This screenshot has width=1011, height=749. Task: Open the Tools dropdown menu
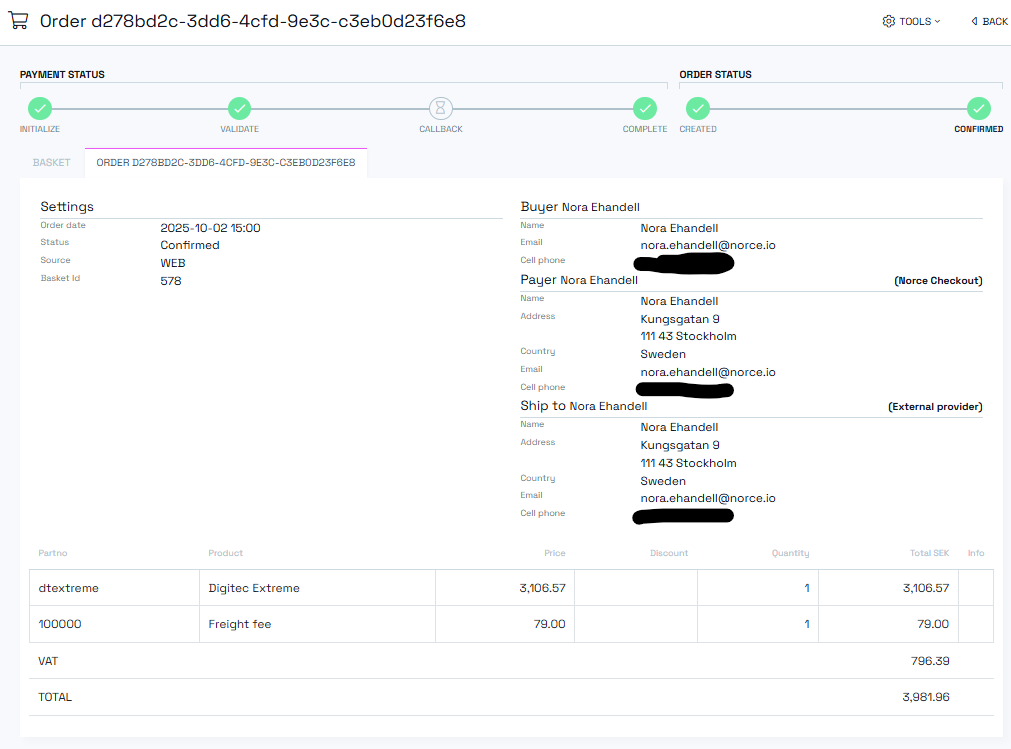[x=912, y=21]
